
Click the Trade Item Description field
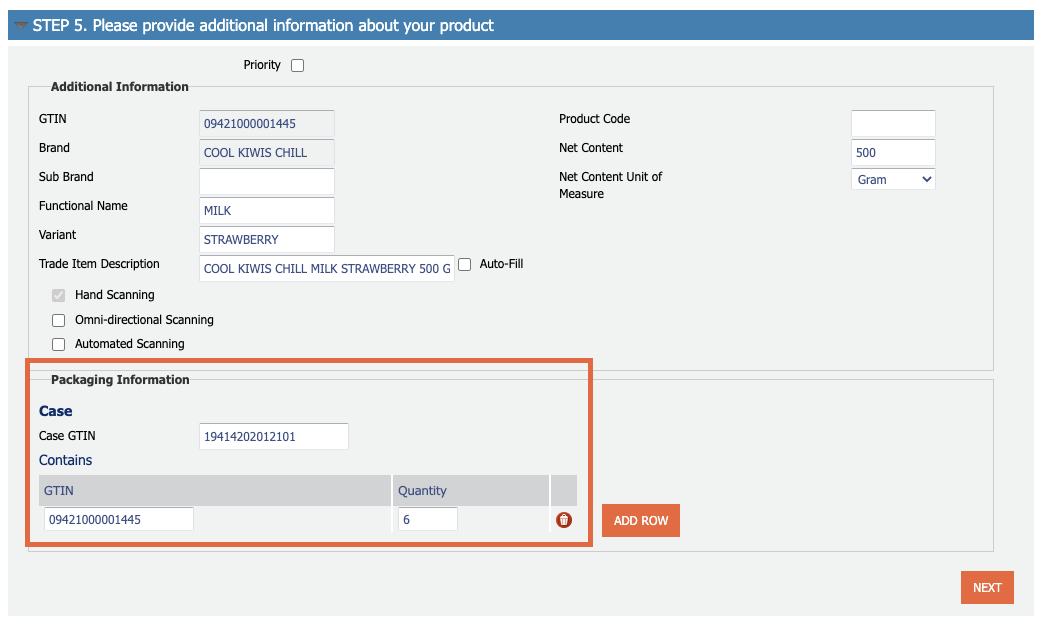[327, 269]
